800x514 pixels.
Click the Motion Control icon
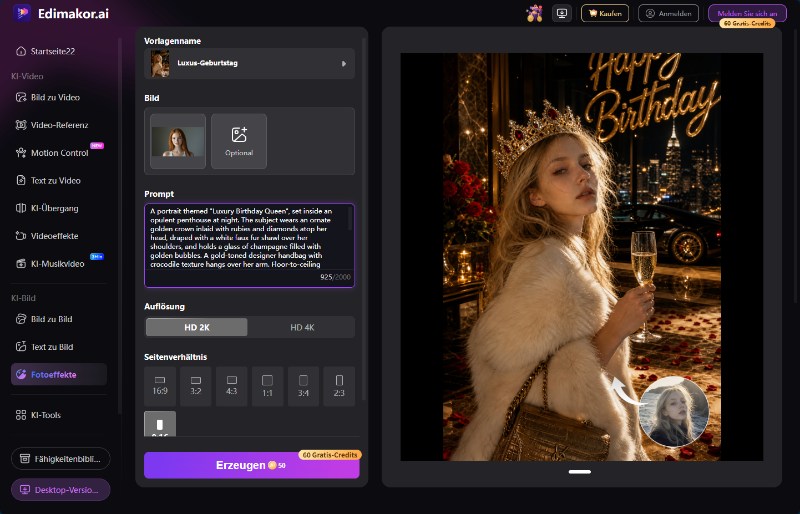21,153
